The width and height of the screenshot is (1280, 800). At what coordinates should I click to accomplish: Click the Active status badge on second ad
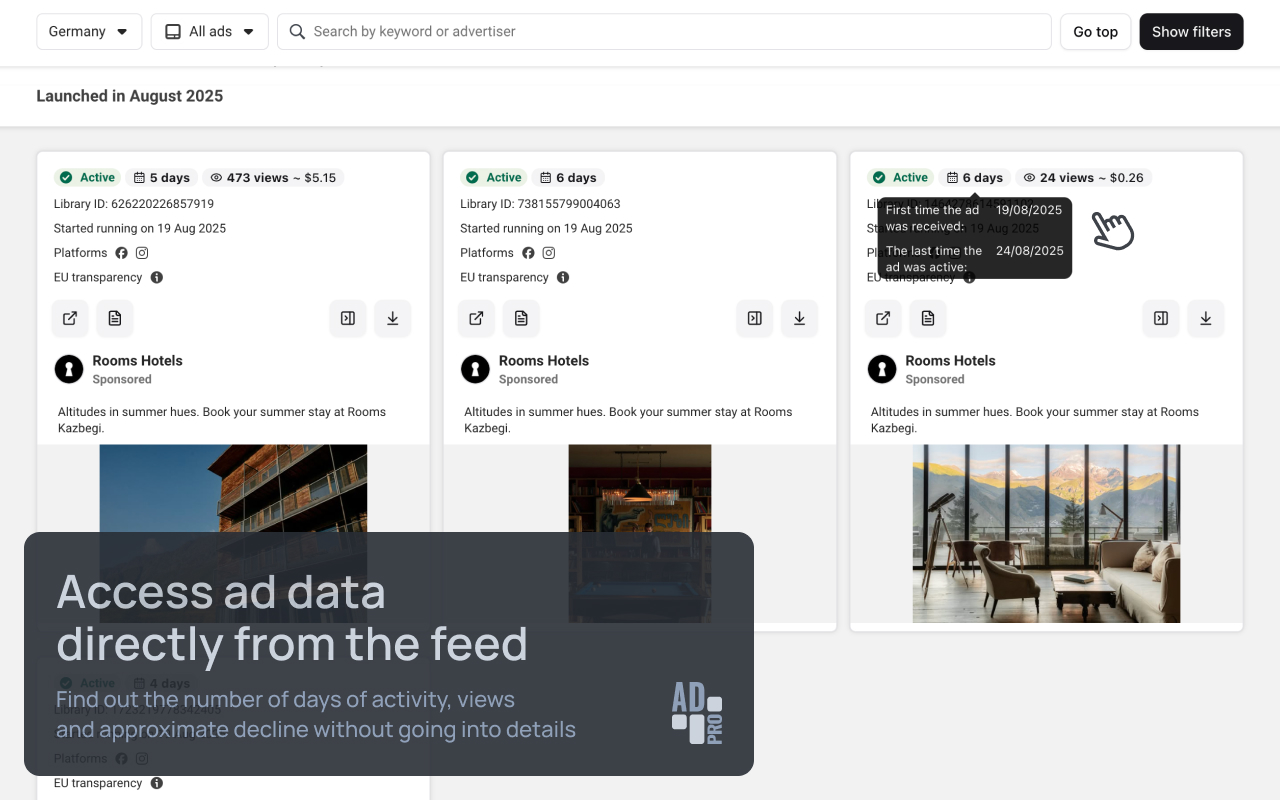494,178
